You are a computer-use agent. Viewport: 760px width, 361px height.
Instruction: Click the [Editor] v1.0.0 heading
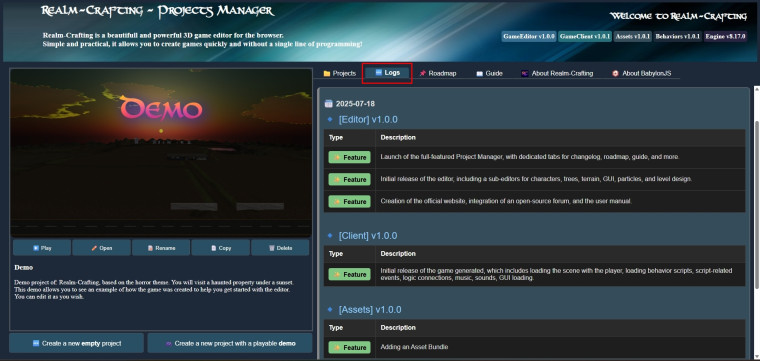368,120
